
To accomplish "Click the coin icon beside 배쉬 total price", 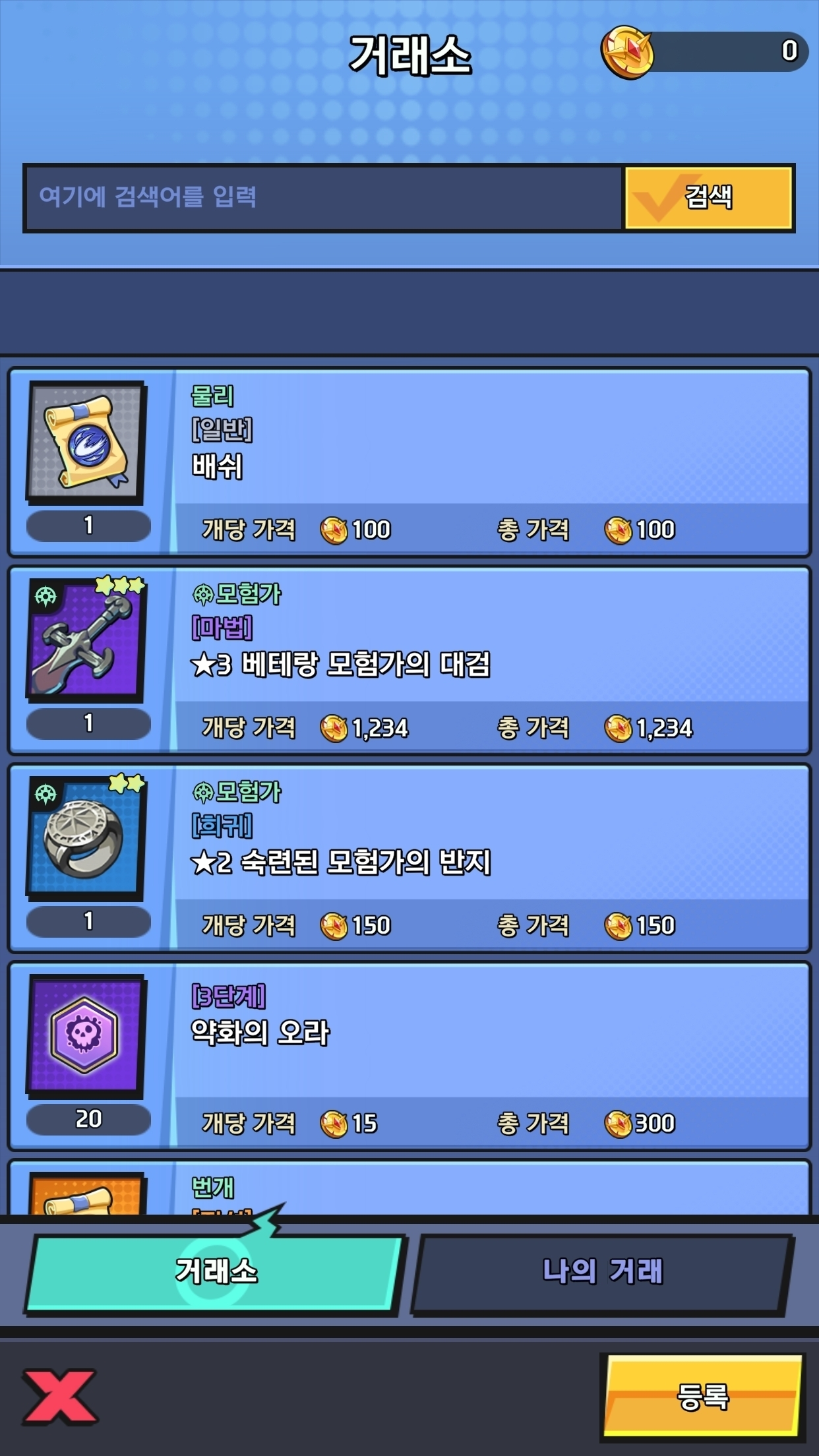I will click(619, 530).
